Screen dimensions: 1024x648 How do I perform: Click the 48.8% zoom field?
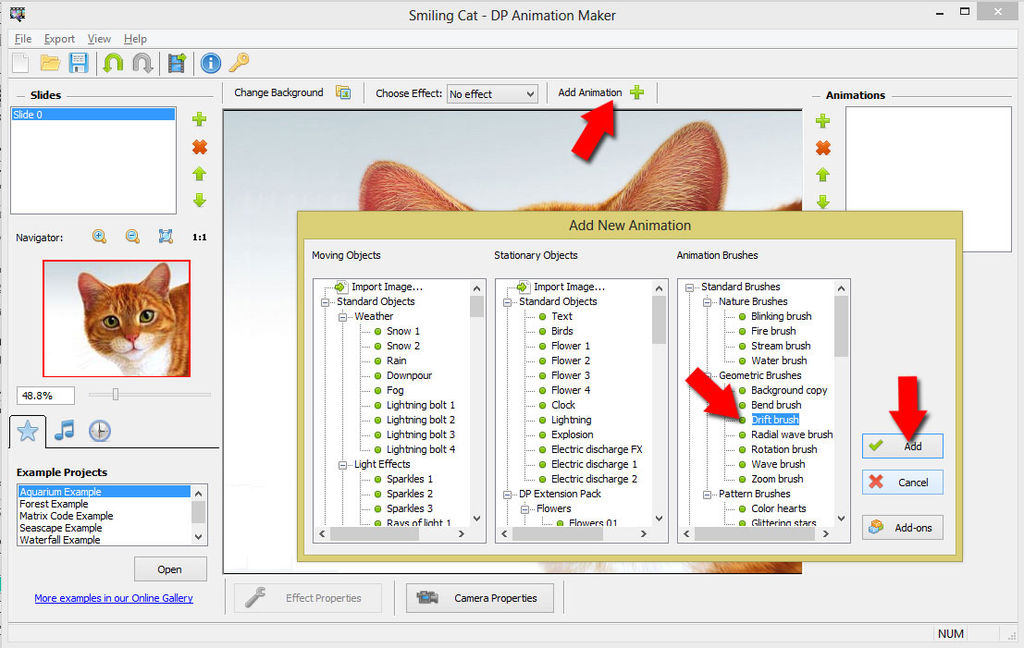(x=46, y=395)
